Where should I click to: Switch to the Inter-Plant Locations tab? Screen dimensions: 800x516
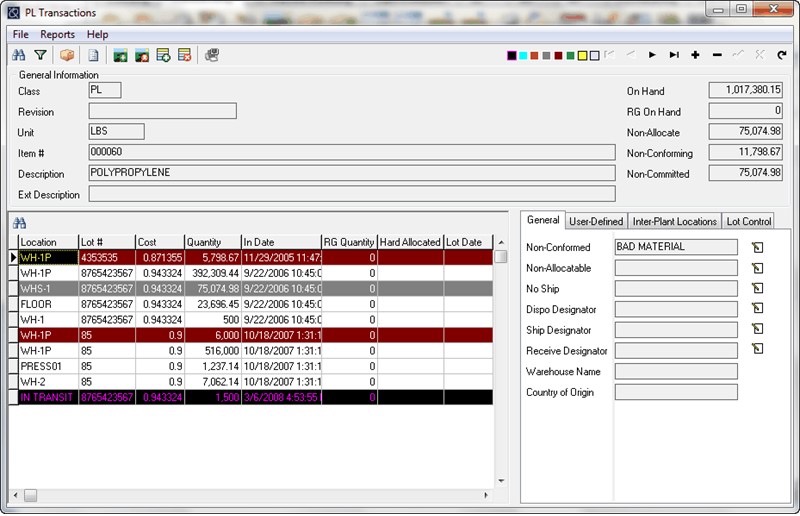click(674, 221)
